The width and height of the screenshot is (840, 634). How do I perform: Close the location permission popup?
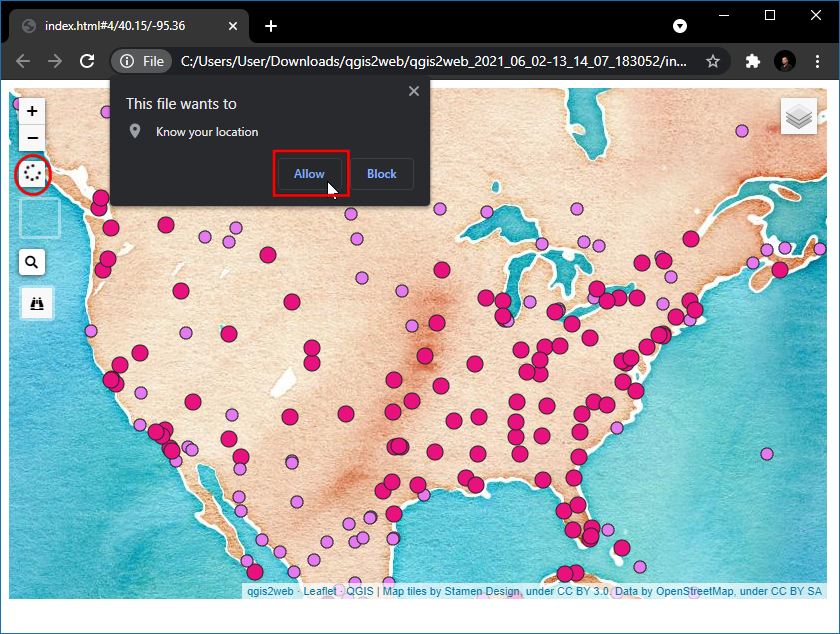click(x=414, y=92)
